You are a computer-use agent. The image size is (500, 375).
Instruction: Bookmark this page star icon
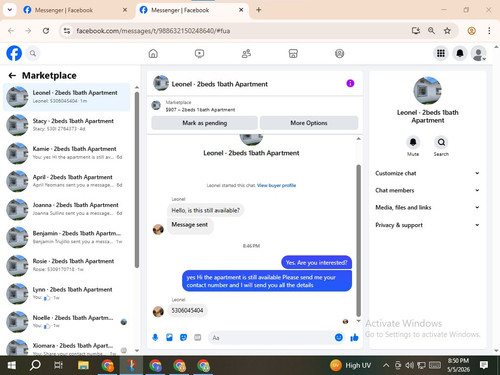click(447, 31)
